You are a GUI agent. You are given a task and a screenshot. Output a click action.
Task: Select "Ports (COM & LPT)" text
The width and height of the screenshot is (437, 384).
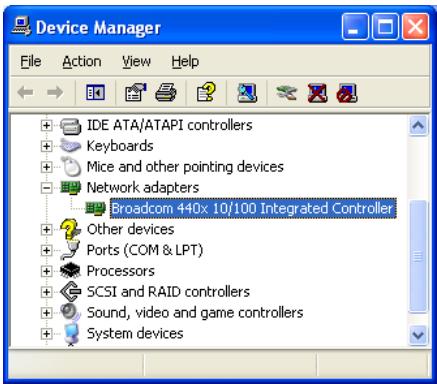tap(145, 250)
